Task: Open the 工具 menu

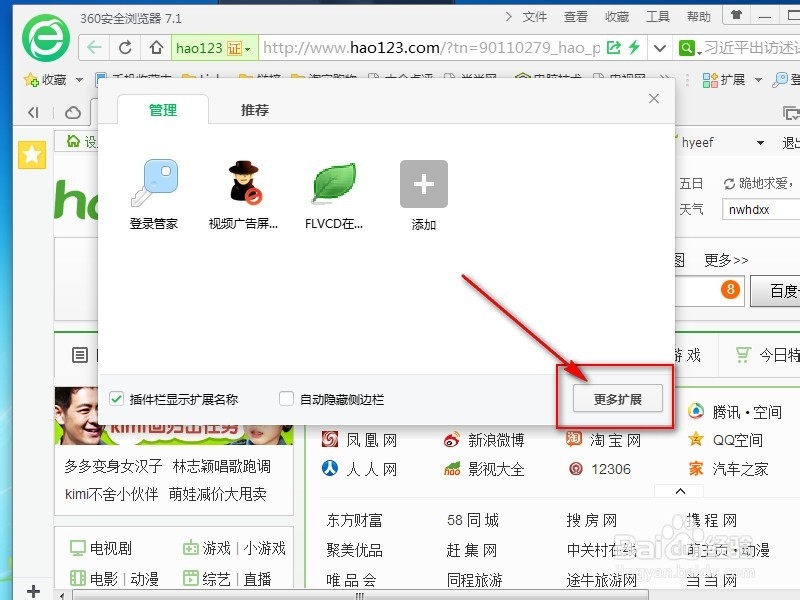Action: [x=658, y=17]
